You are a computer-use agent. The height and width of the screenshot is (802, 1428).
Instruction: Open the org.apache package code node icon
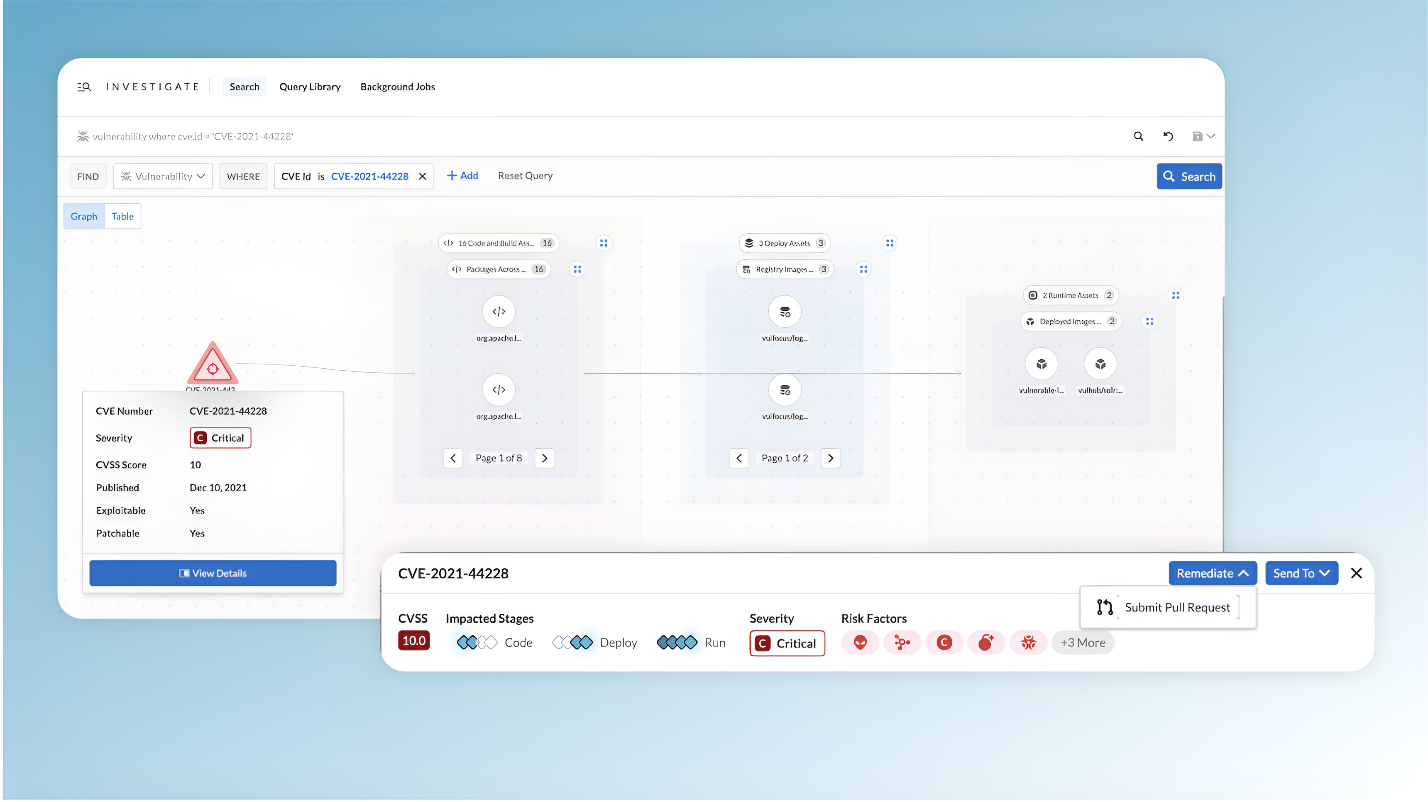[x=498, y=311]
